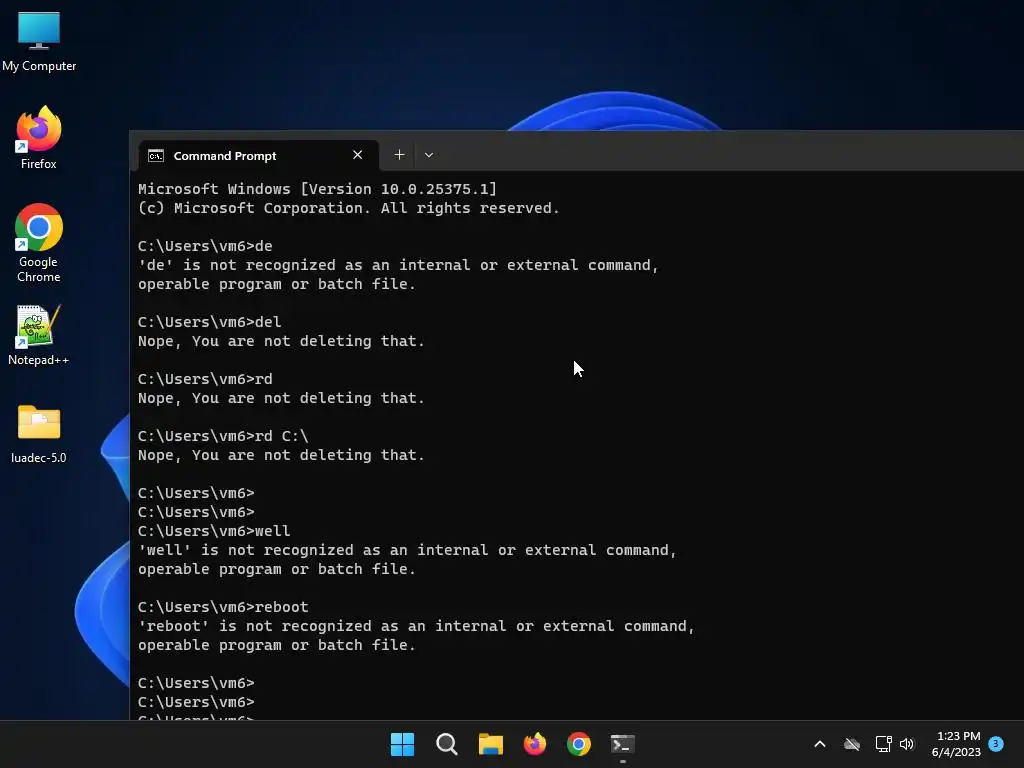Screen dimensions: 1024x768
Task: Open File Explorer from taskbar
Action: point(490,744)
